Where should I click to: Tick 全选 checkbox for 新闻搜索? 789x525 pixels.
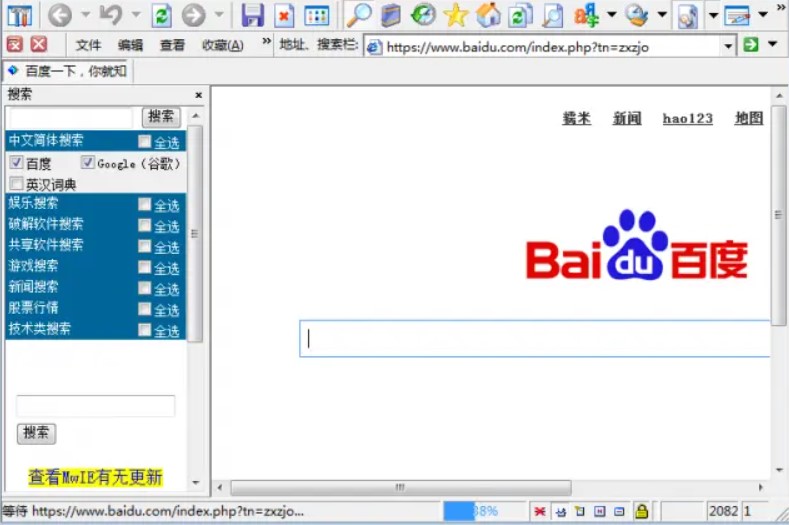145,287
